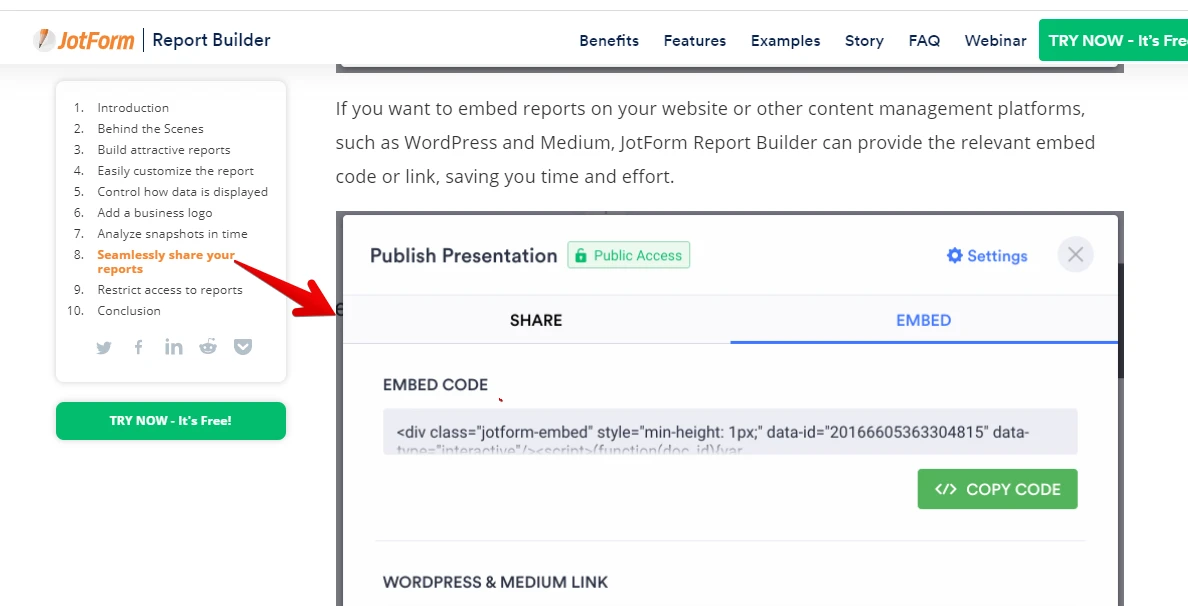1188x606 pixels.
Task: Click the Reddit share icon
Action: tap(208, 347)
